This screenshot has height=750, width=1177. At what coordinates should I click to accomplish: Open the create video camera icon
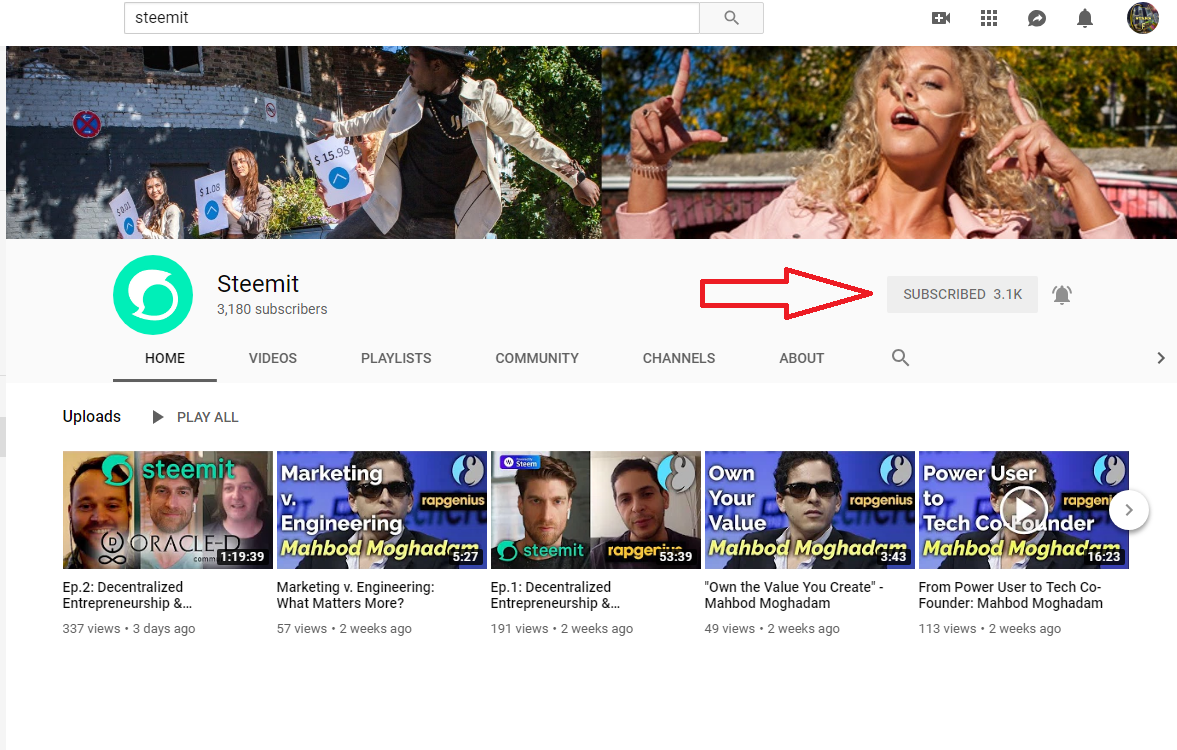click(x=941, y=18)
